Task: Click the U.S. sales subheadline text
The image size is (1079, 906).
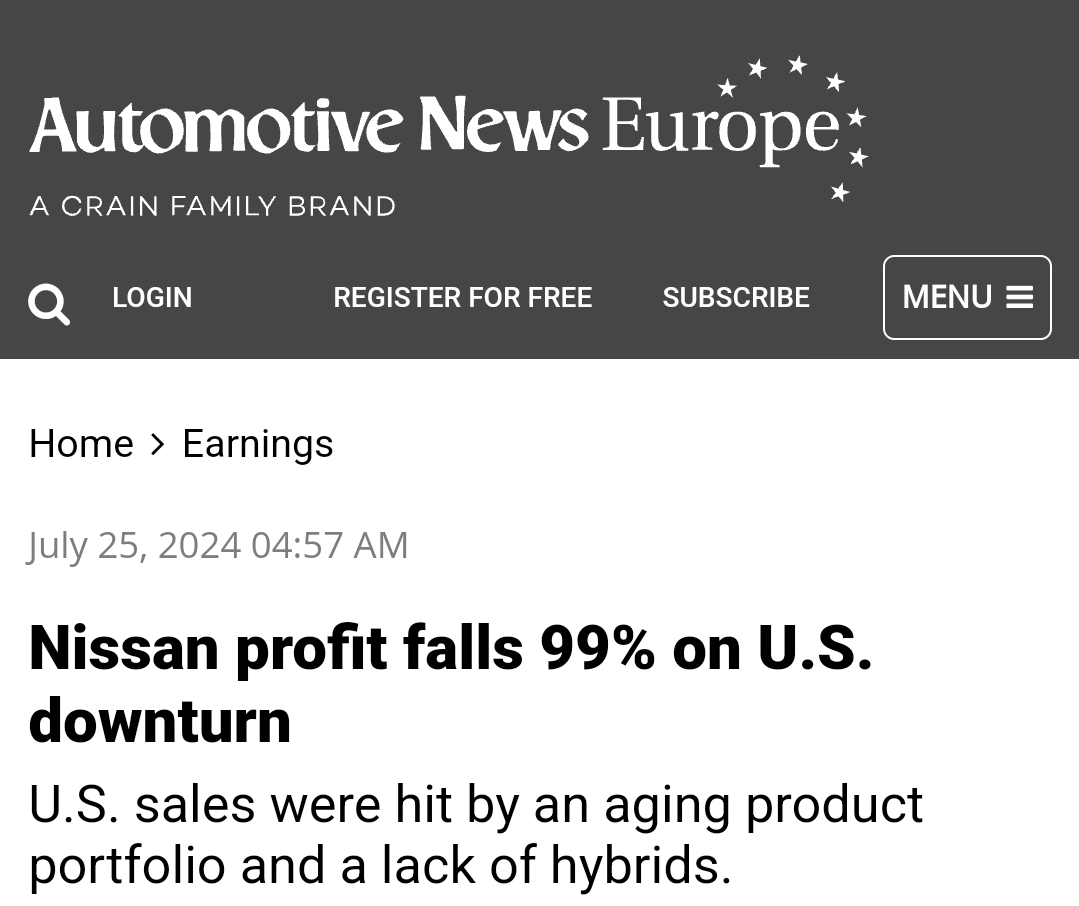Action: coord(475,835)
